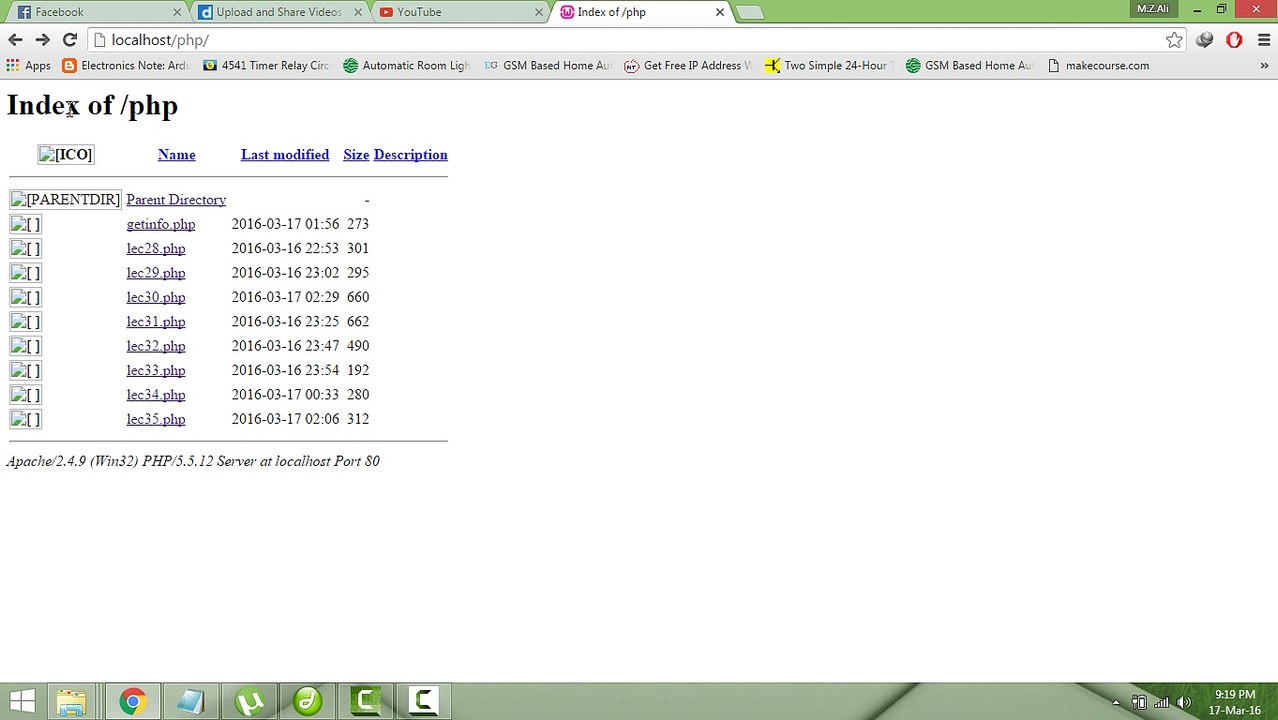Open getinfo.php file
This screenshot has width=1278, height=720.
click(x=161, y=224)
